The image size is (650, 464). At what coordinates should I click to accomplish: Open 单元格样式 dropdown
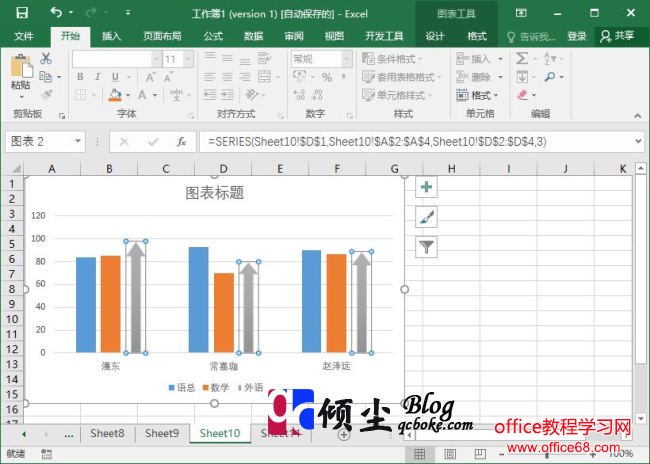coord(397,95)
